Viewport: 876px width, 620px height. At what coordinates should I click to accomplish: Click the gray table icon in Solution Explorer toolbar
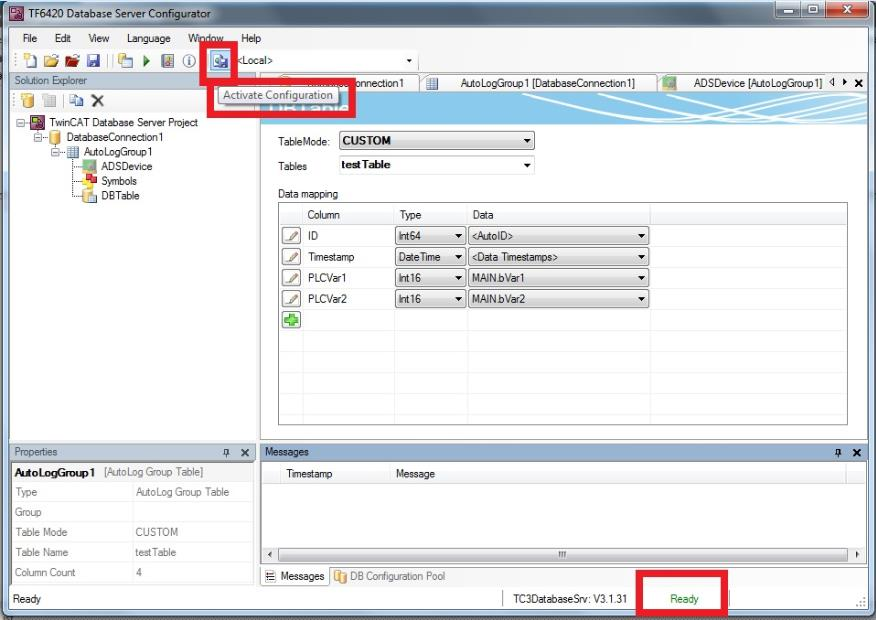[x=49, y=101]
